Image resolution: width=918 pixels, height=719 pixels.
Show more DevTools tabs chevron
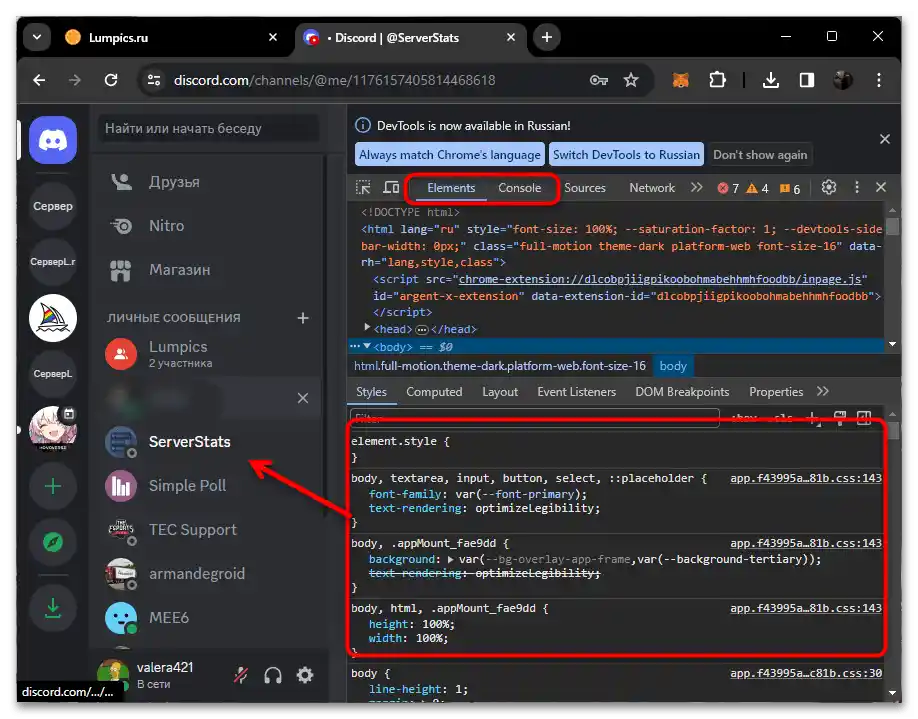tap(695, 188)
